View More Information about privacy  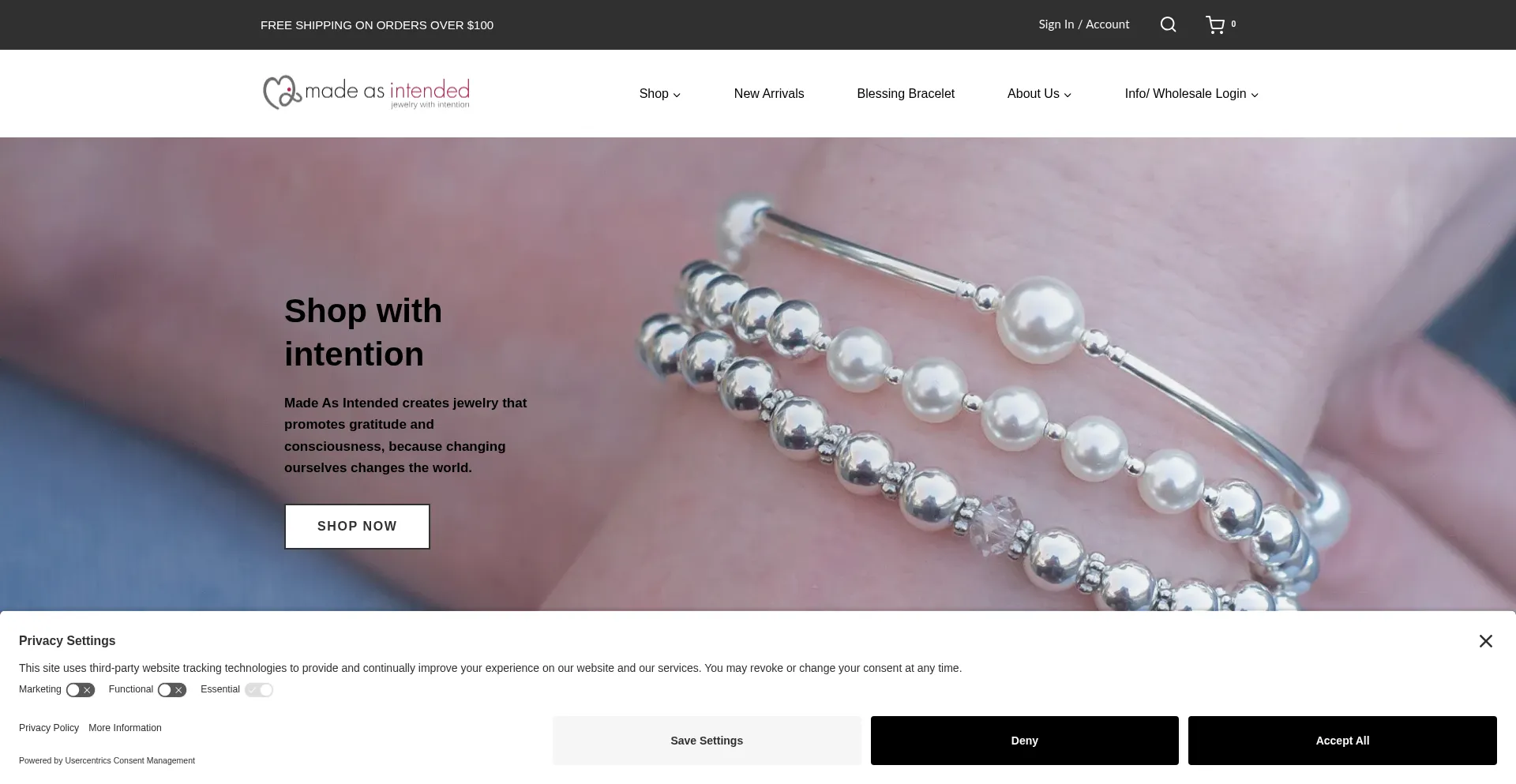125,728
